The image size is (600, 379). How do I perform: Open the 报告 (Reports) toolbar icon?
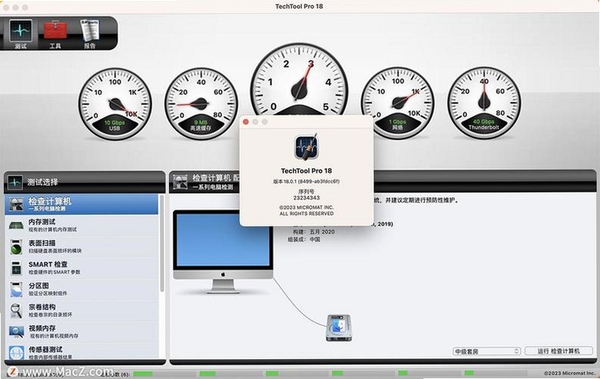point(90,34)
